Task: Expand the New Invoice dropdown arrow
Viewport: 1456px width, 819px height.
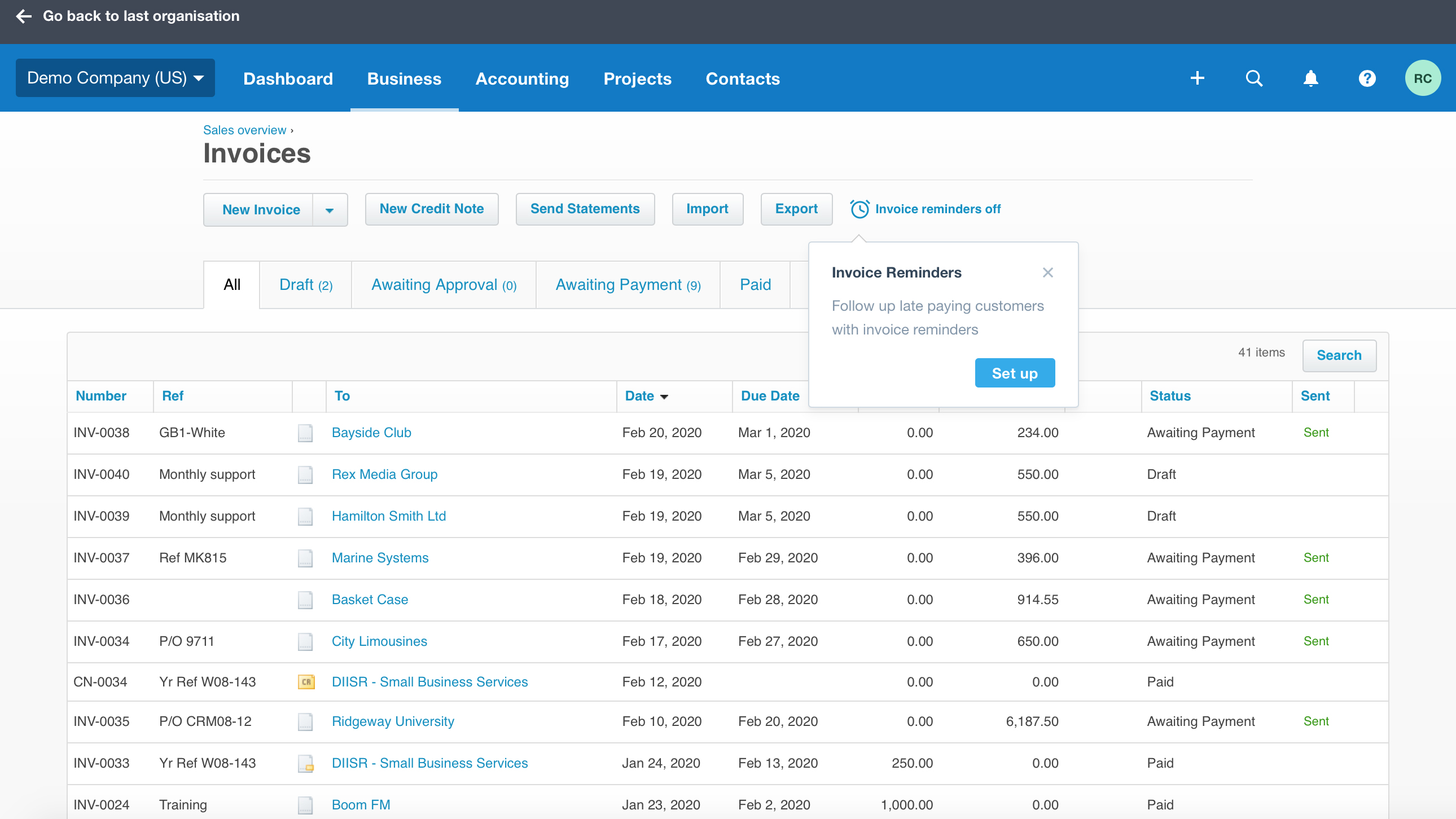Action: click(330, 209)
